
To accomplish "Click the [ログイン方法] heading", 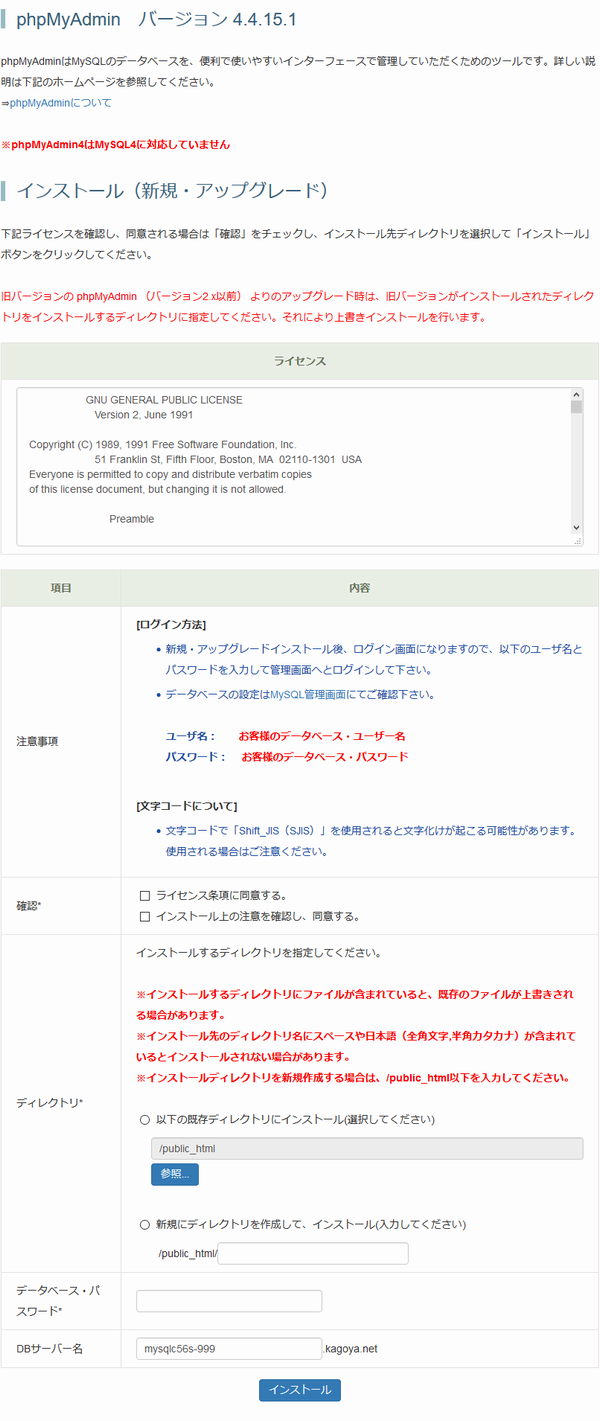I will click(171, 624).
